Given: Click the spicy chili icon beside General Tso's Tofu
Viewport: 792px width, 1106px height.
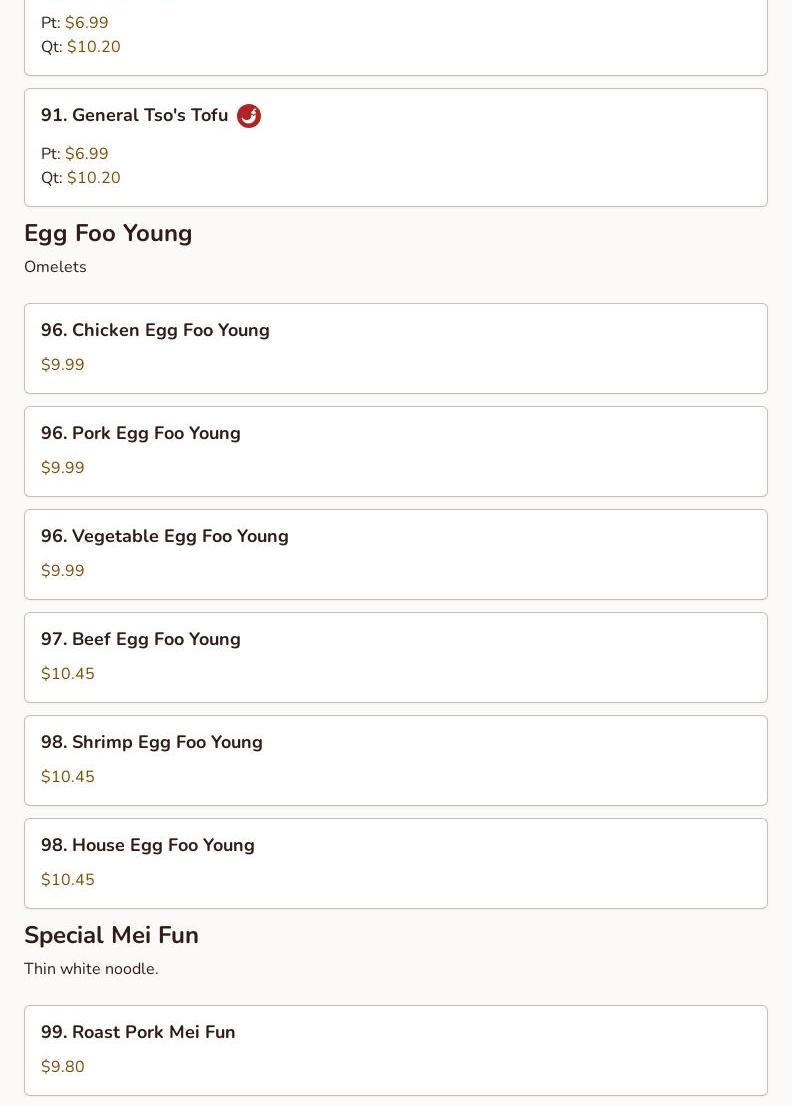Looking at the screenshot, I should pos(249,116).
